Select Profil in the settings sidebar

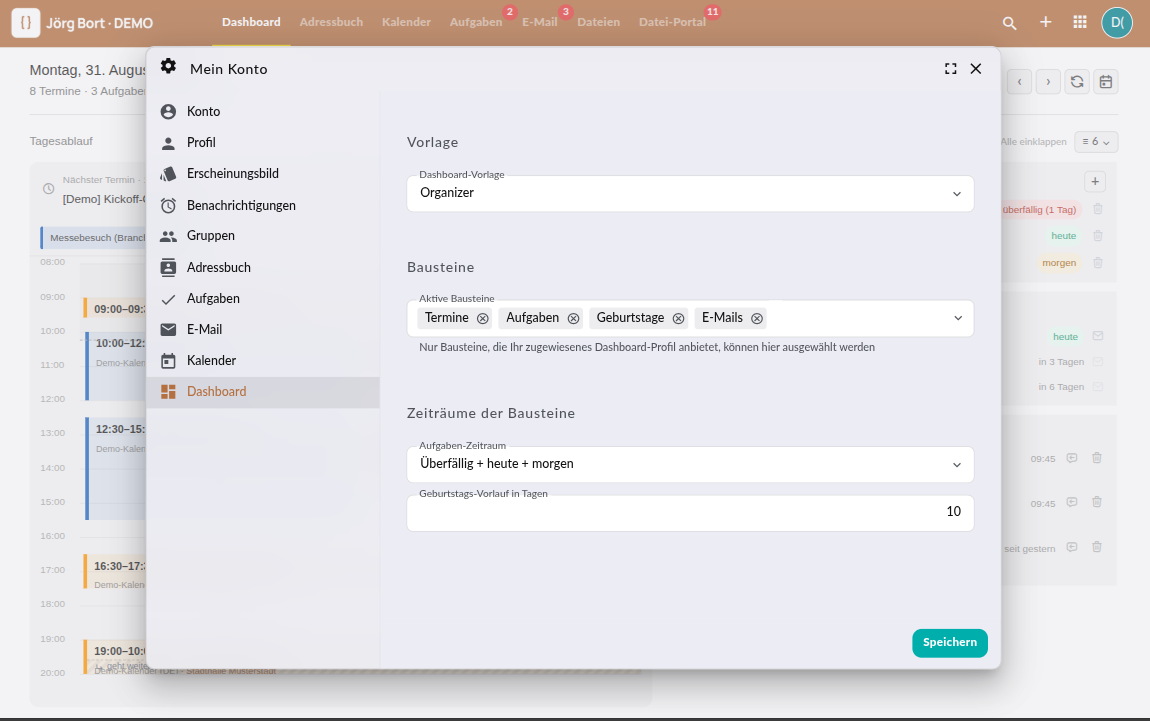coord(263,142)
